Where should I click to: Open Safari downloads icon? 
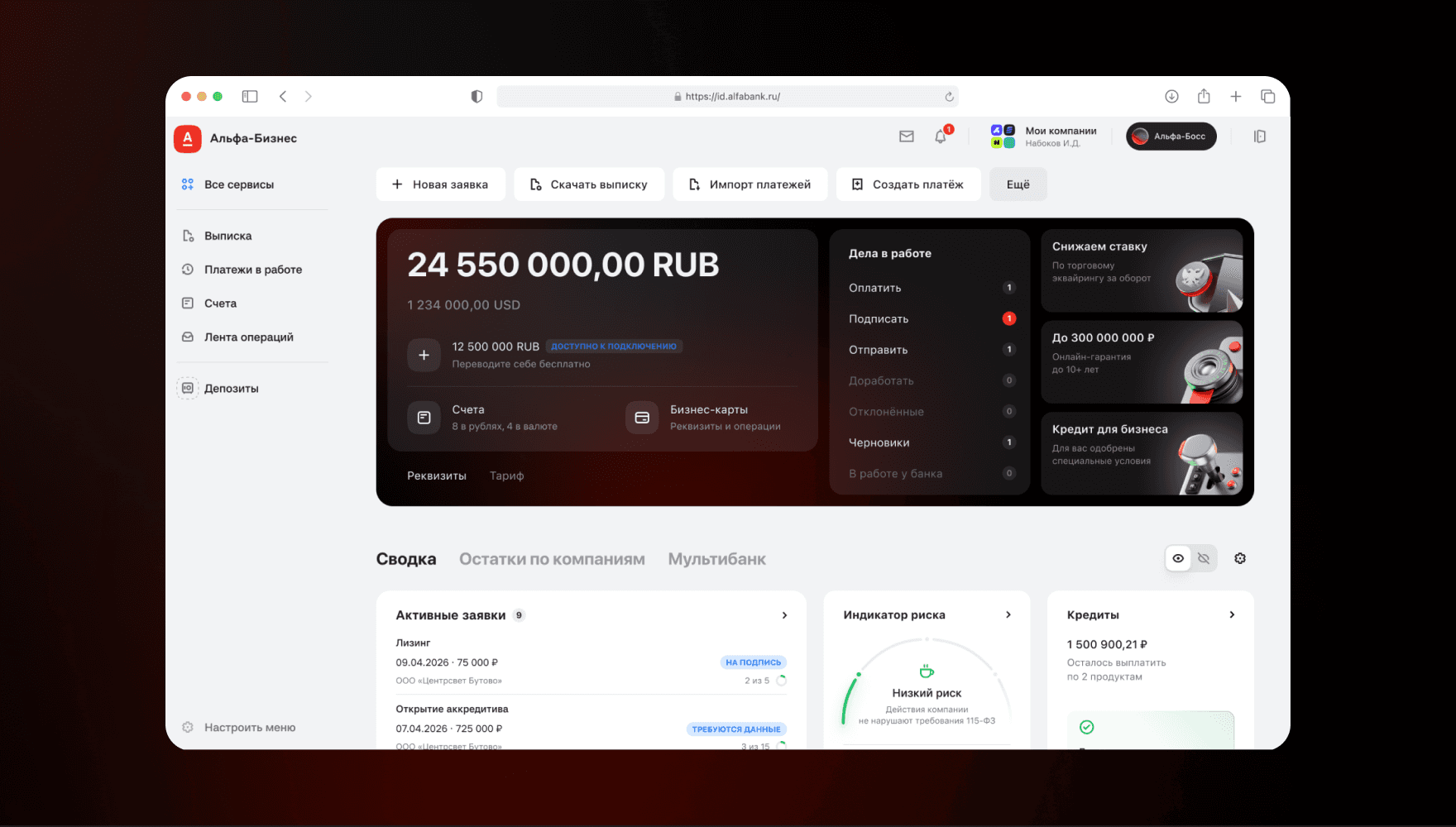(1171, 97)
